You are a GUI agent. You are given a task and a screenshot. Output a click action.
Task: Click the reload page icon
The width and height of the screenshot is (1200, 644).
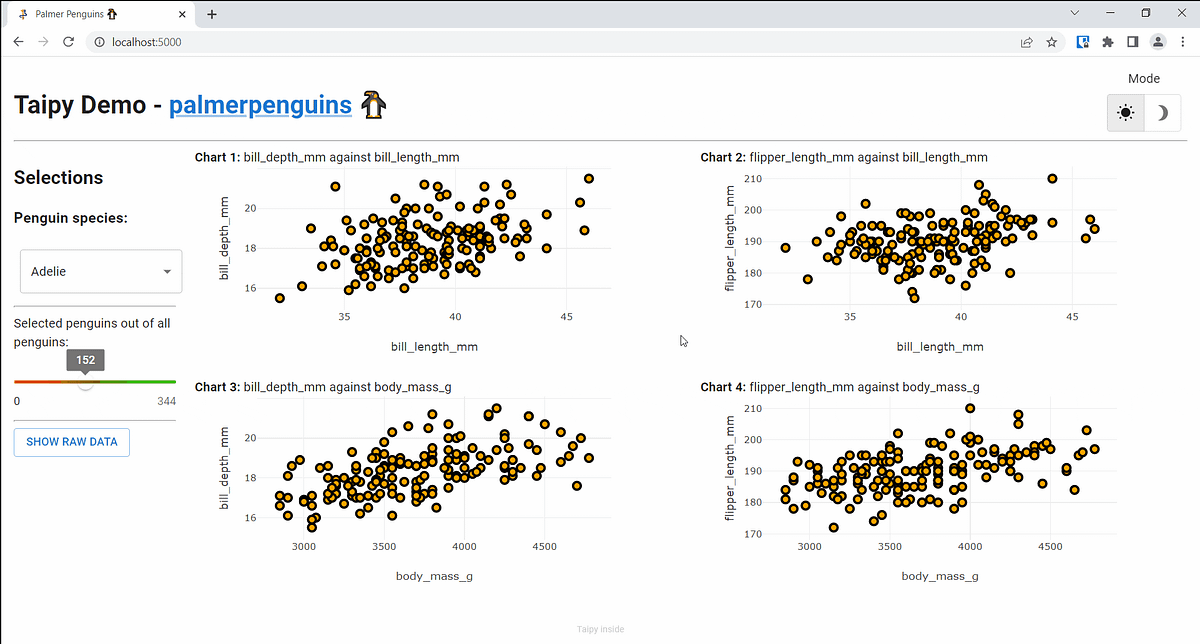(x=67, y=41)
